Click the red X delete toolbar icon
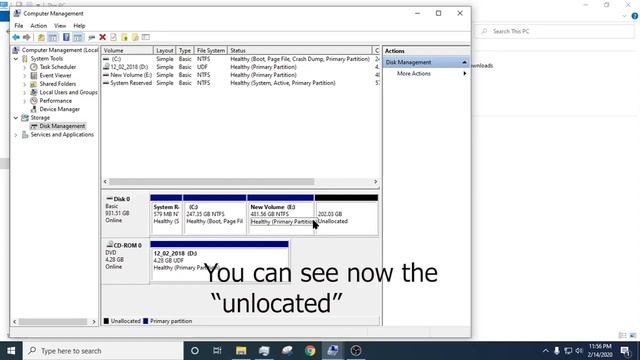 coord(102,38)
